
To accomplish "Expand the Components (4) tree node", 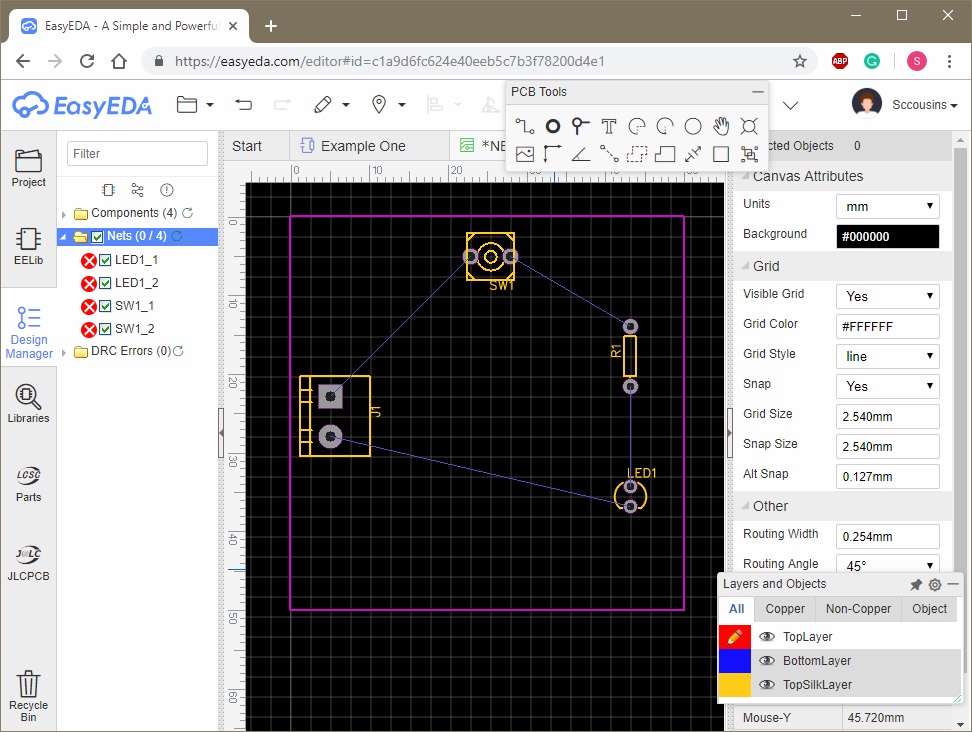I will (65, 214).
